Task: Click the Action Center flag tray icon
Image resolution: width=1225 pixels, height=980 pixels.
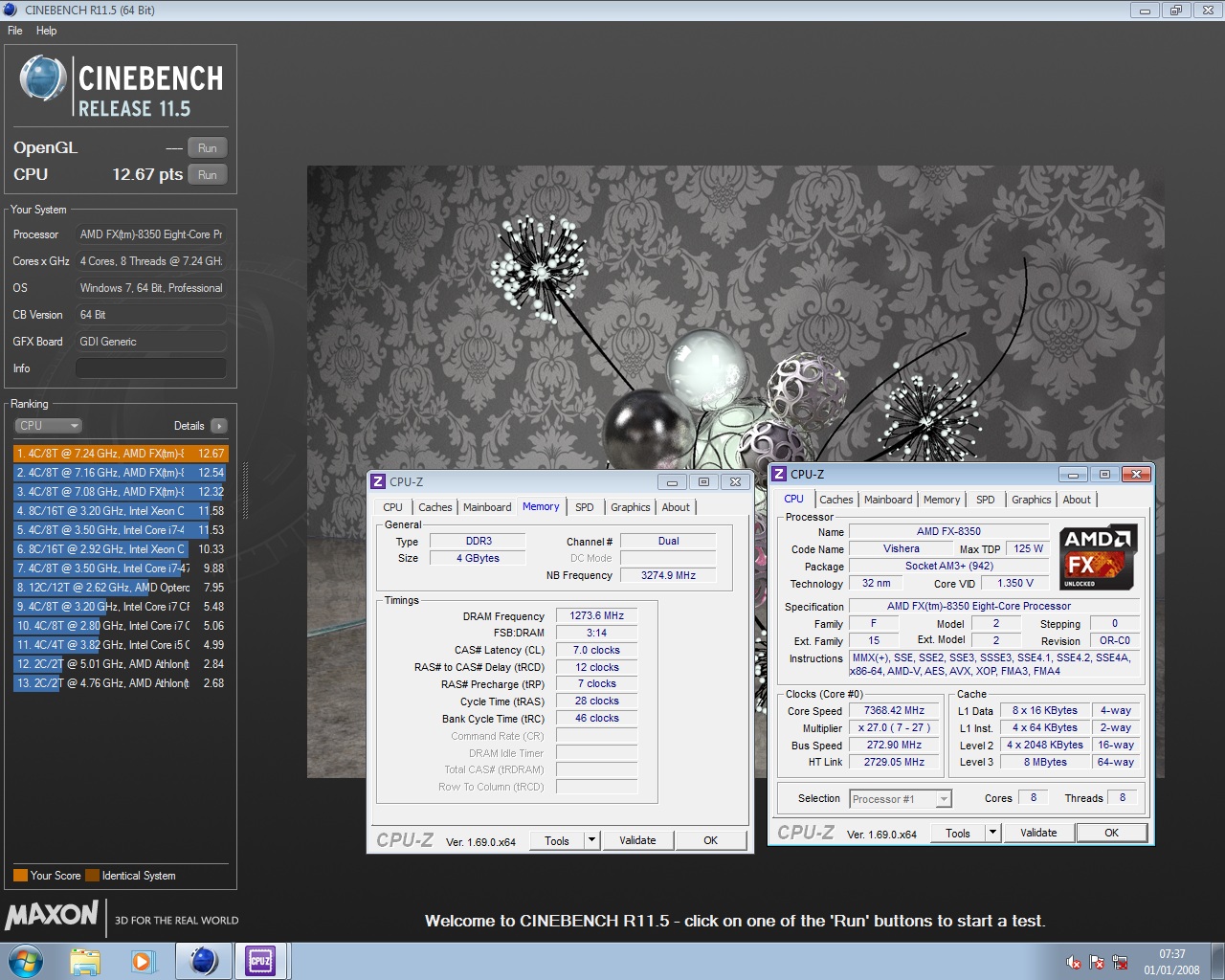Action: (1097, 962)
